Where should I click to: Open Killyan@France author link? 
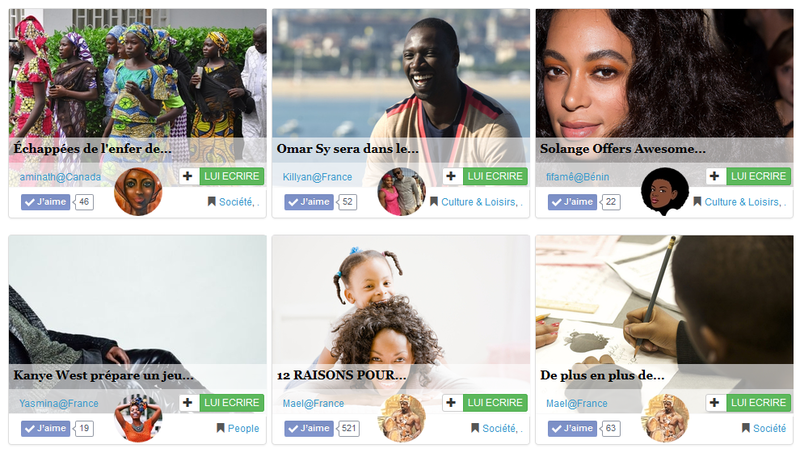(x=317, y=177)
